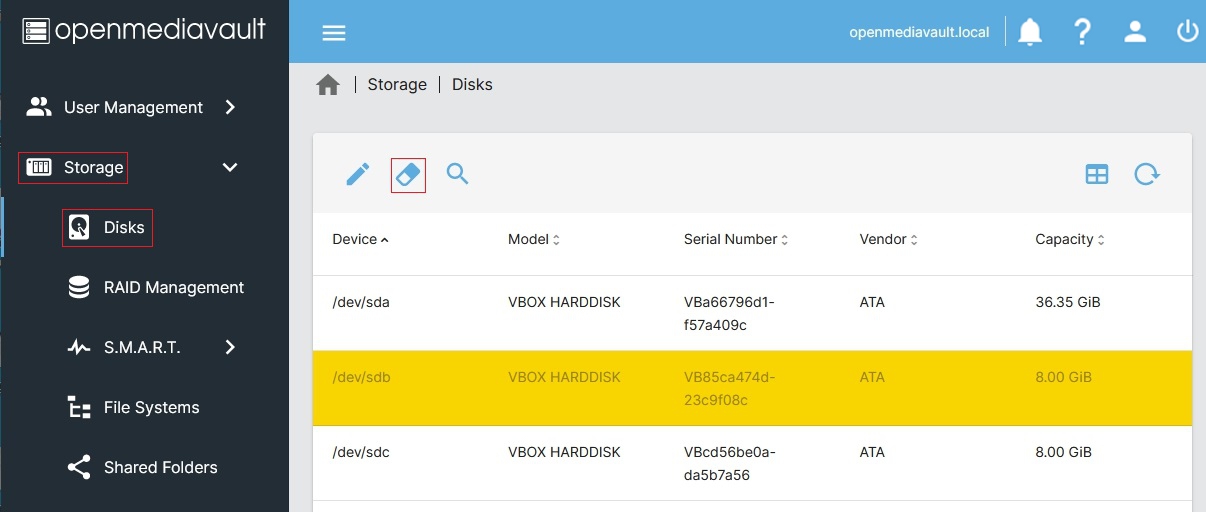Open the help question mark icon
Image resolution: width=1206 pixels, height=512 pixels.
[1081, 32]
